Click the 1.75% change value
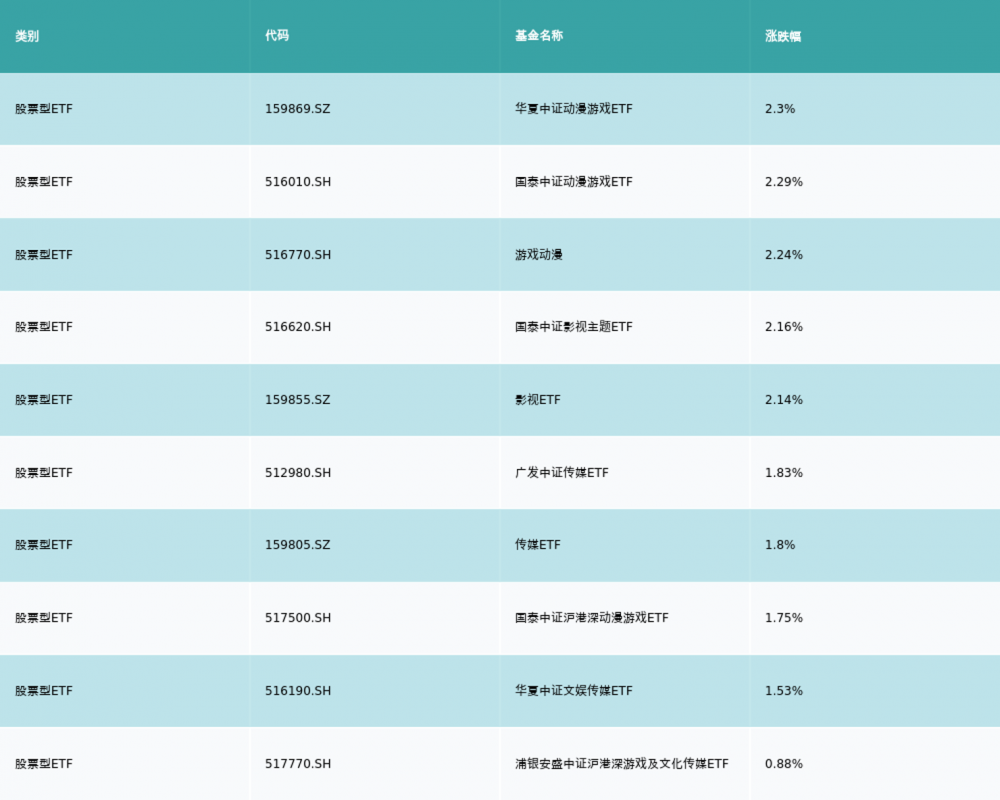This screenshot has width=1000, height=800. (784, 618)
